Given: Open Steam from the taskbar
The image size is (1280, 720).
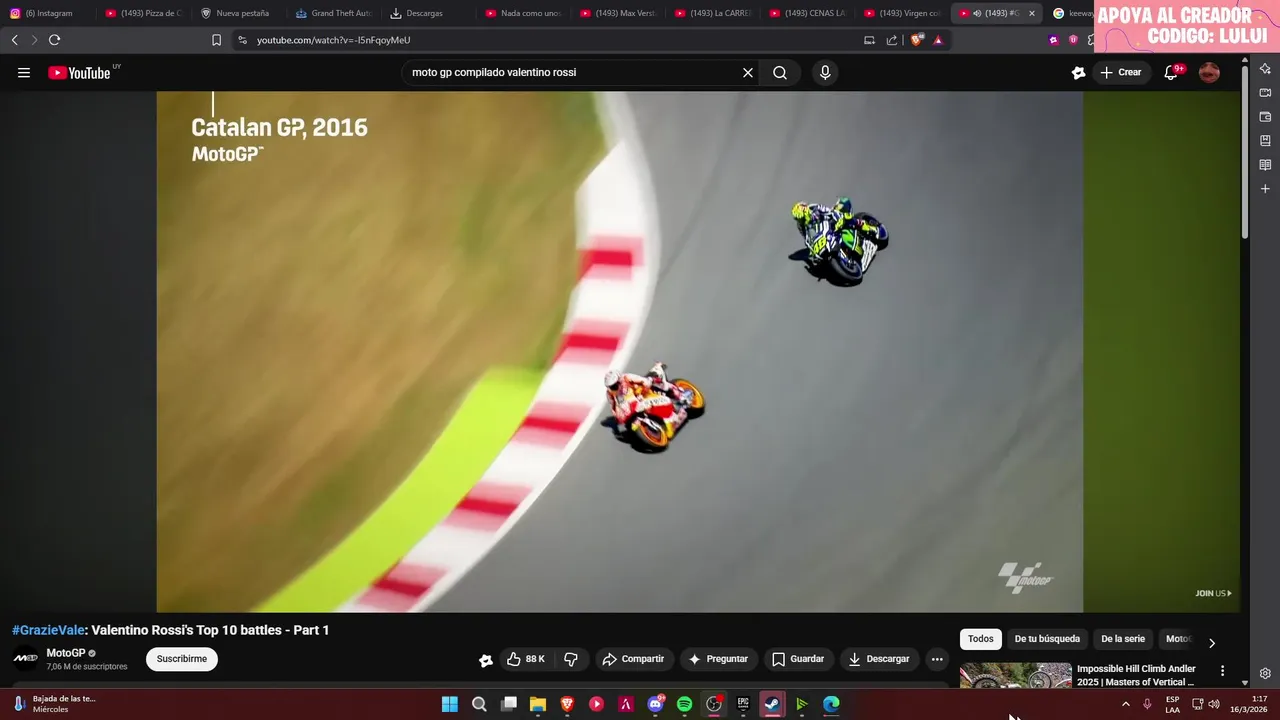Looking at the screenshot, I should (772, 704).
